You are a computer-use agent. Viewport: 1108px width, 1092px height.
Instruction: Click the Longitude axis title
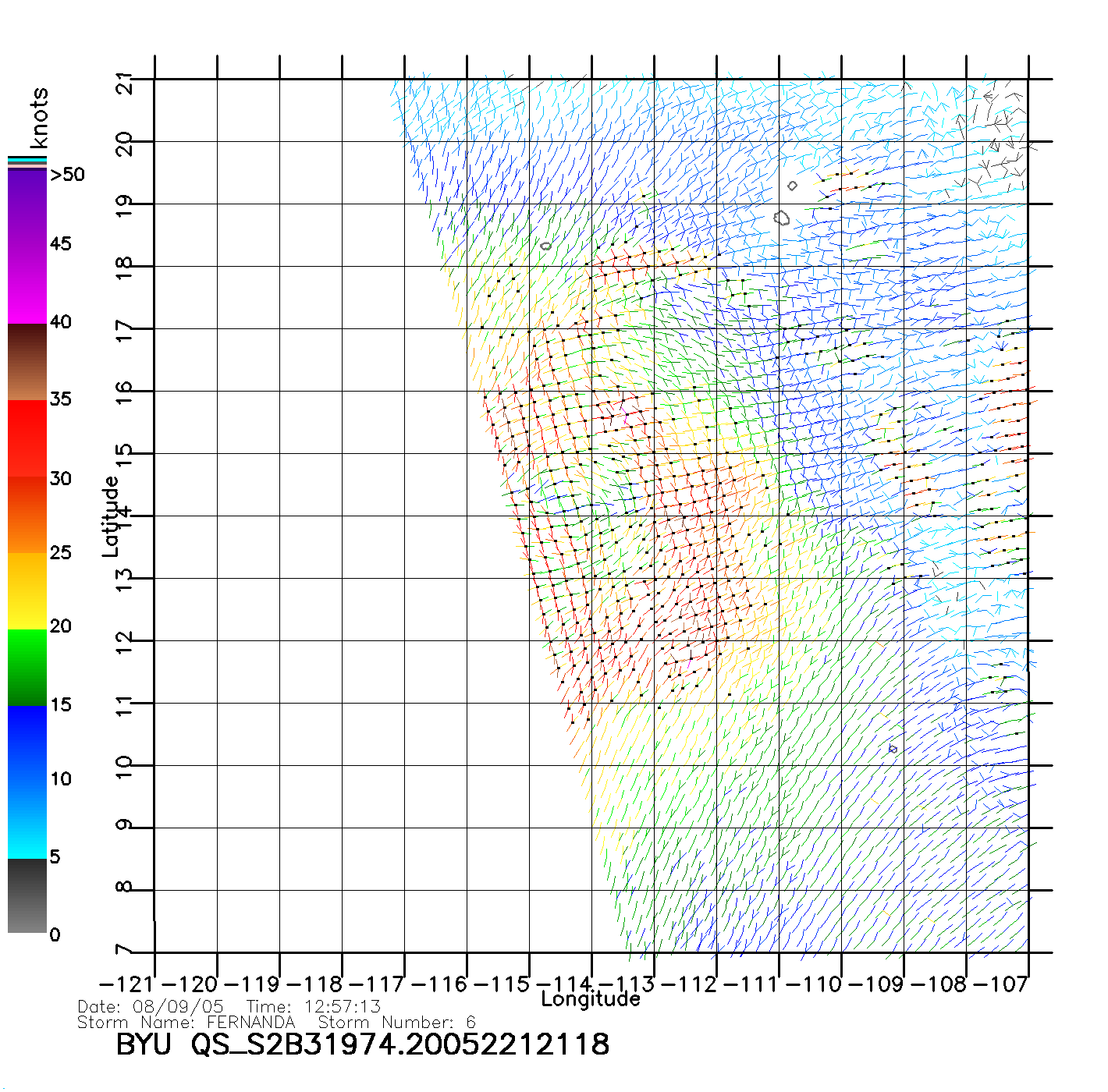(591, 999)
